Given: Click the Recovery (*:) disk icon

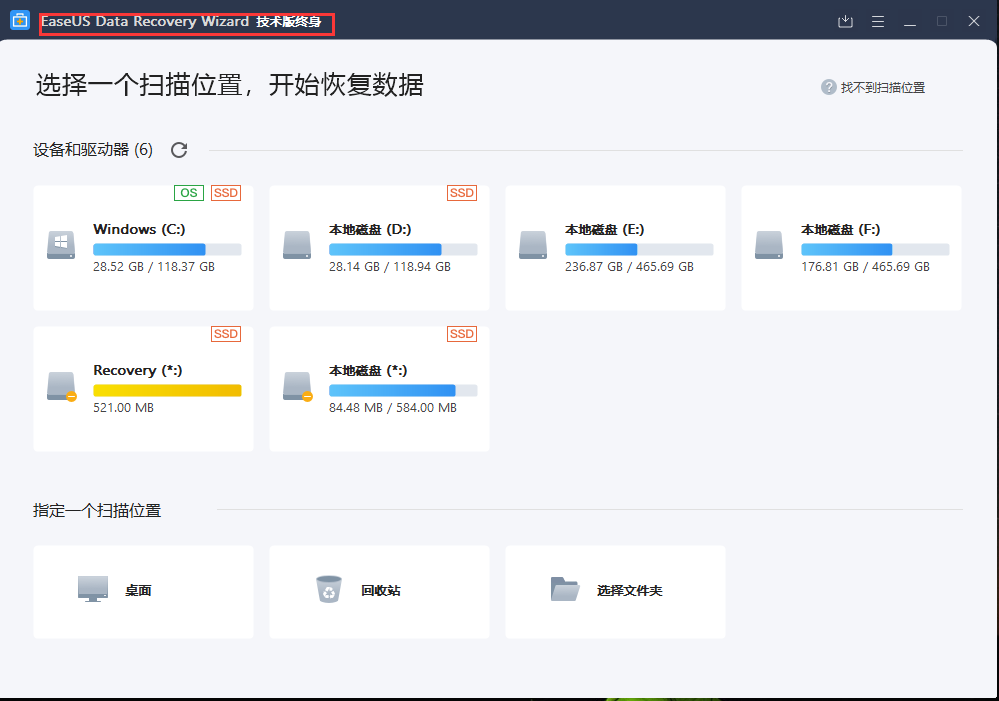Looking at the screenshot, I should [x=61, y=386].
